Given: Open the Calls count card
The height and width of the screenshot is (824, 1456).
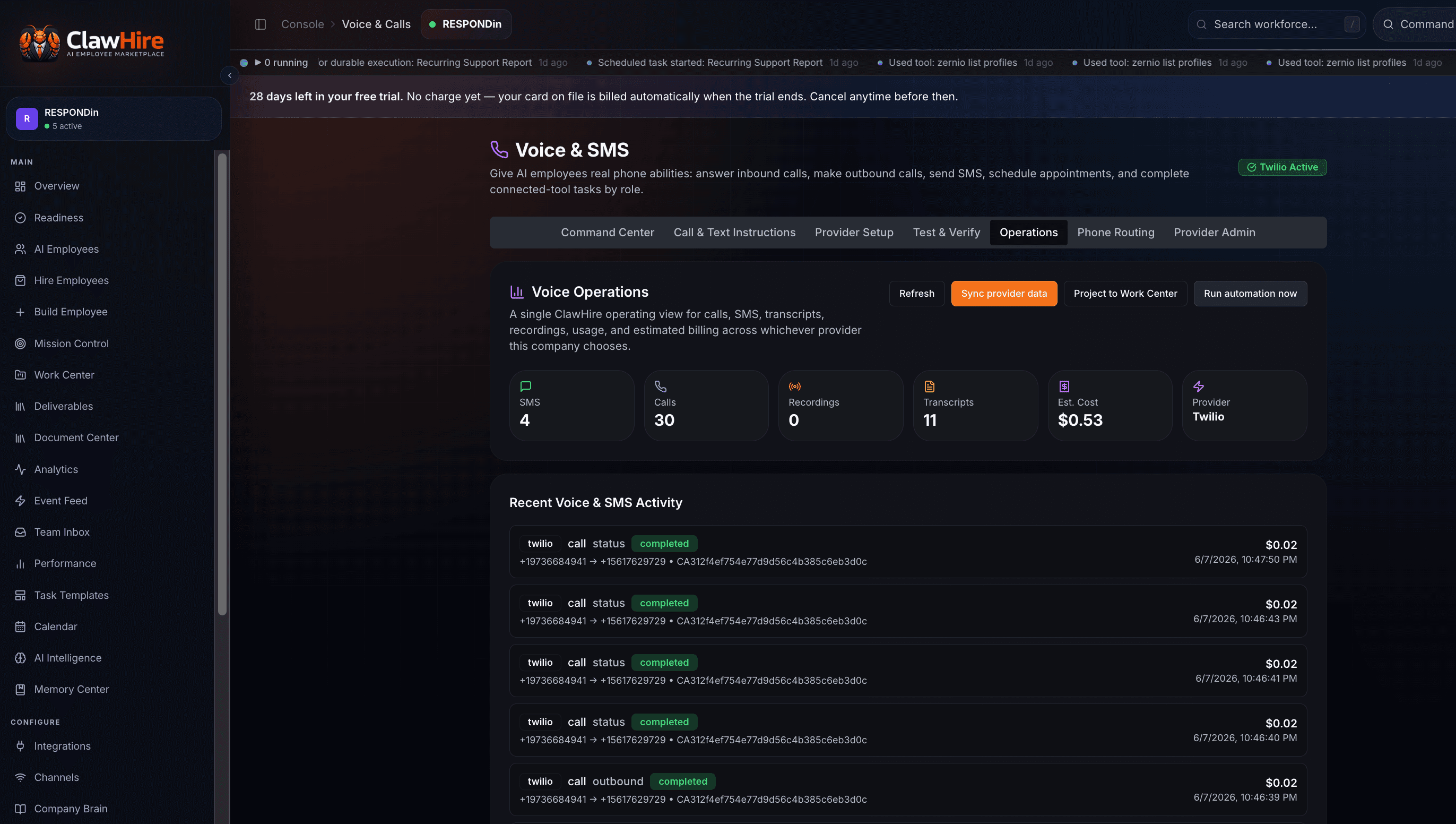Looking at the screenshot, I should coord(706,406).
